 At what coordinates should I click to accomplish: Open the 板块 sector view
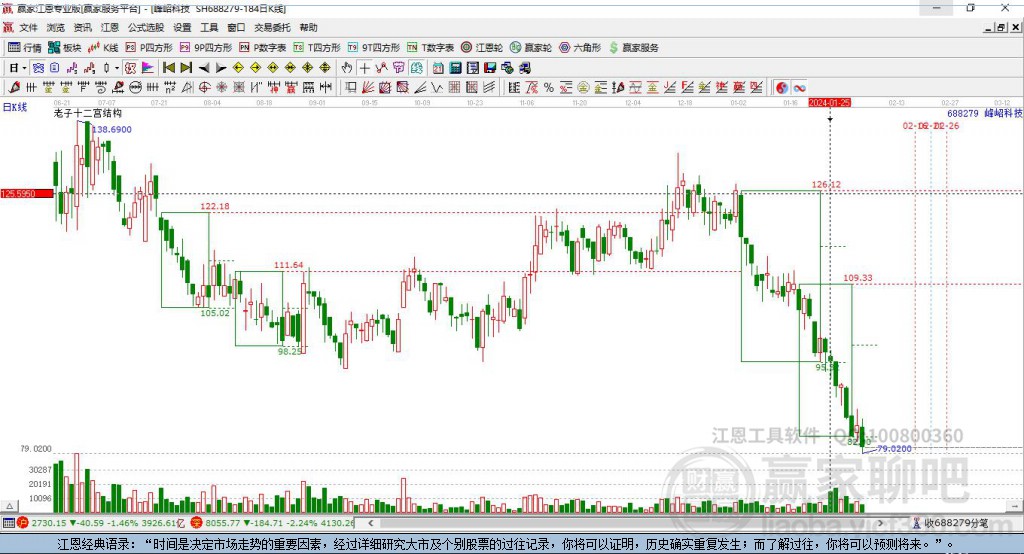65,48
